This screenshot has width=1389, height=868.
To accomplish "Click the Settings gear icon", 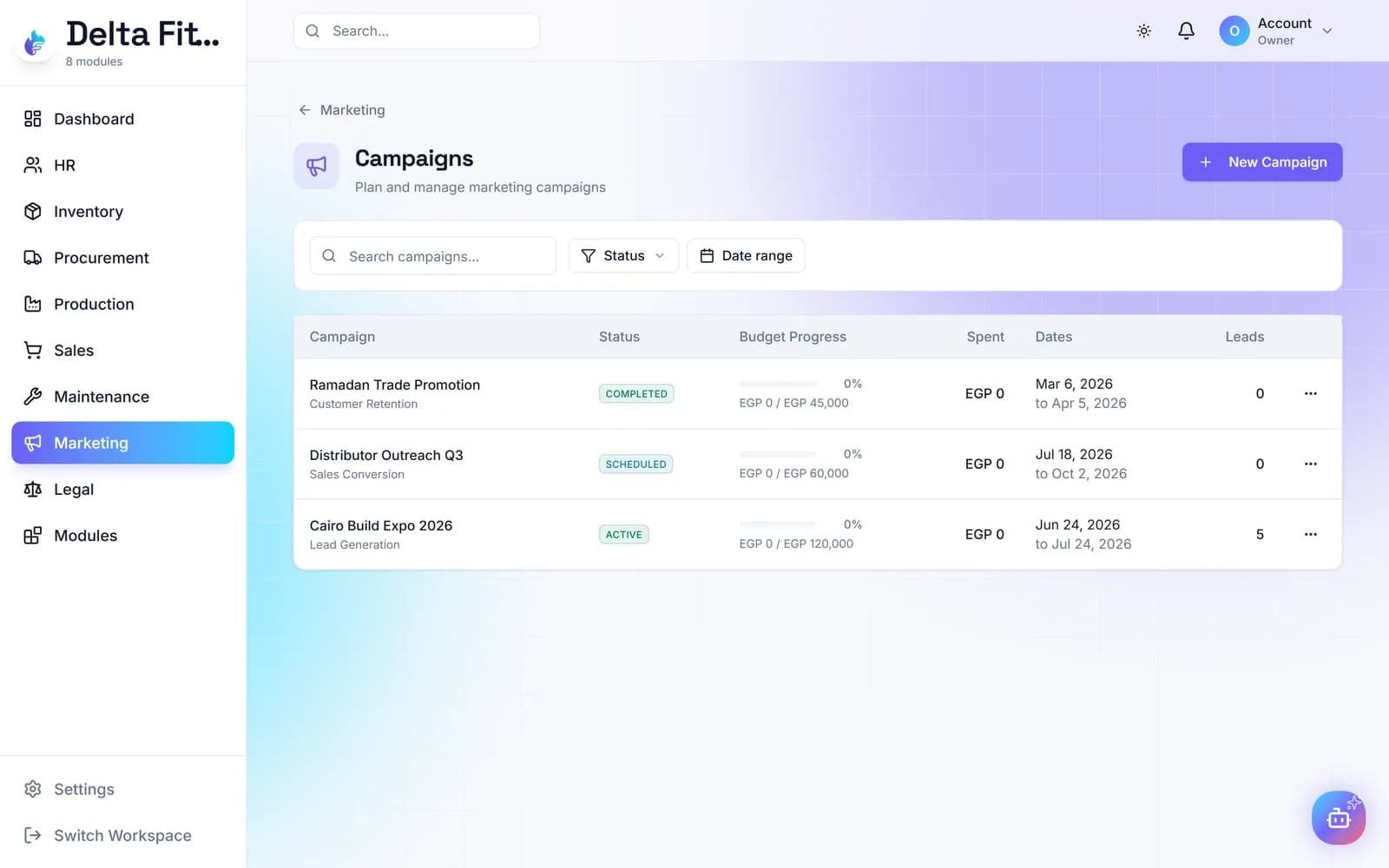I will pos(33,789).
